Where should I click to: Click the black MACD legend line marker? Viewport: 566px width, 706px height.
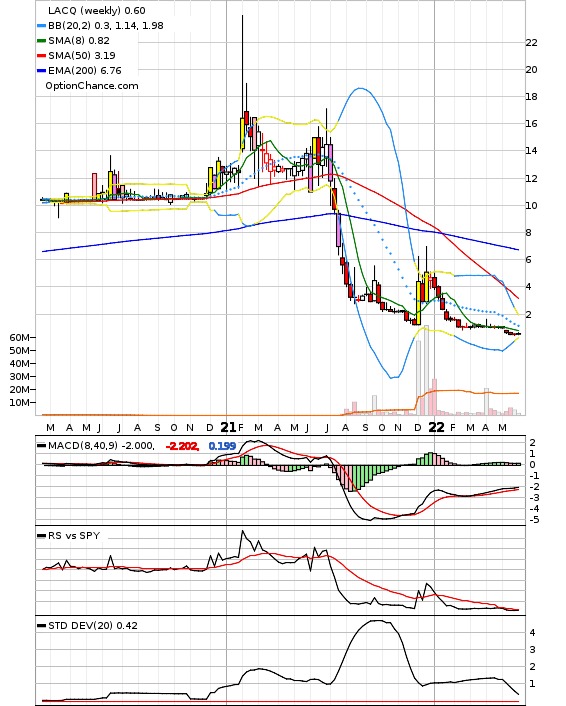tap(41, 446)
